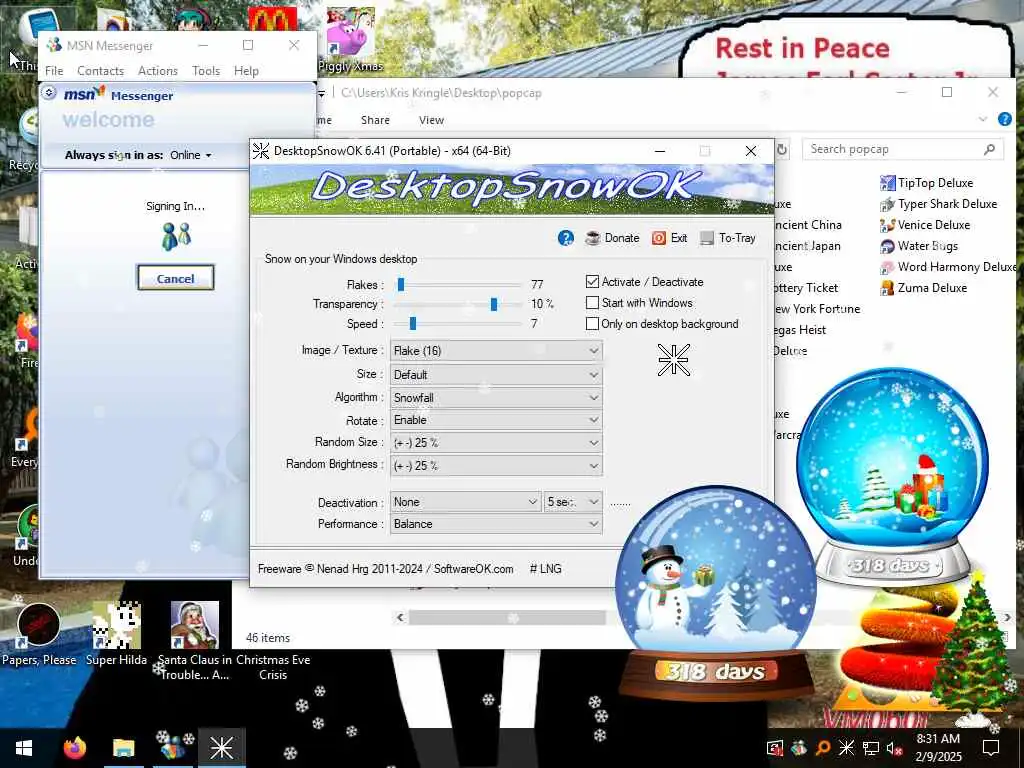Open the Performance dropdown
Image resolution: width=1024 pixels, height=768 pixels.
pos(496,524)
